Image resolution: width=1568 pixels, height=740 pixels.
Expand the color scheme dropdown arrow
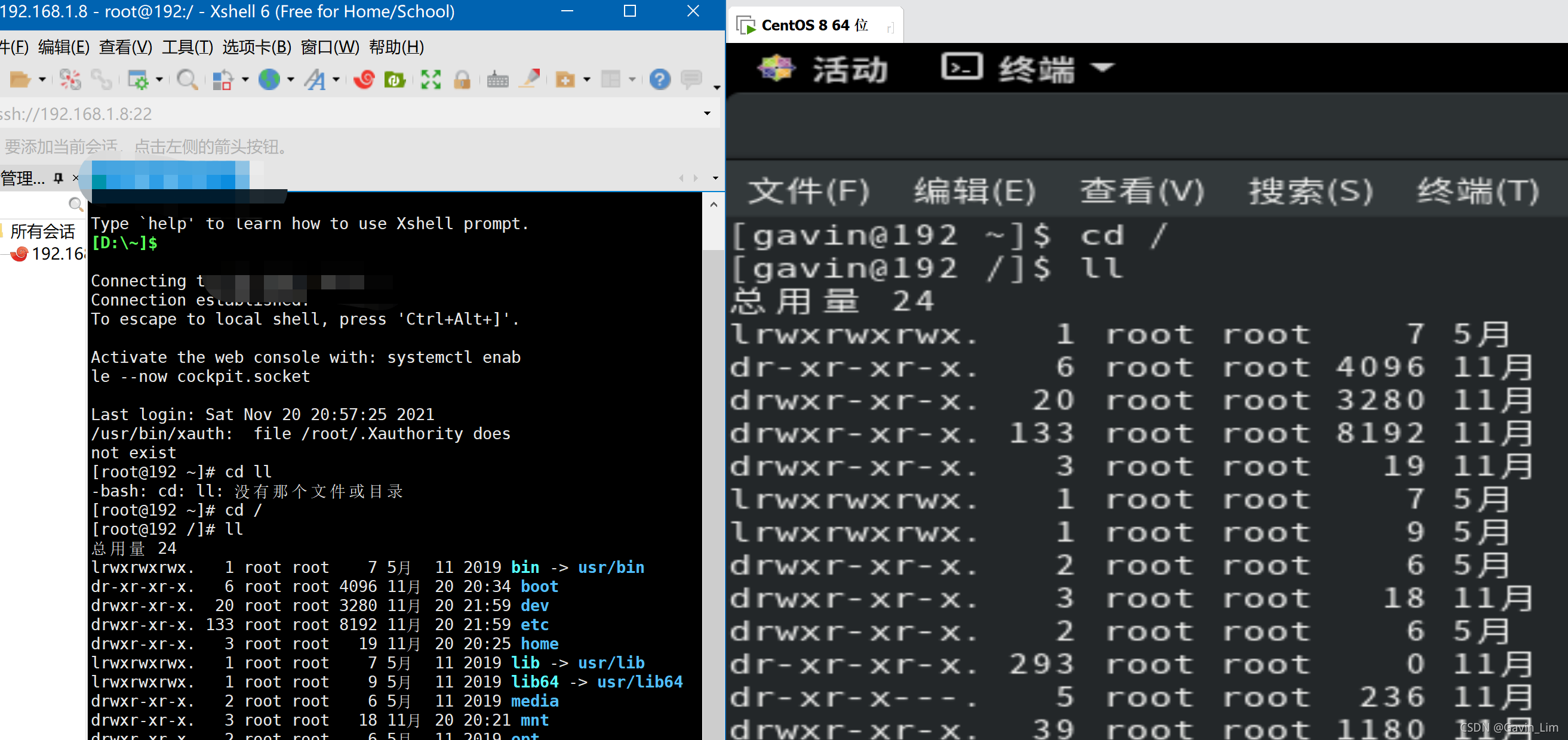point(245,80)
